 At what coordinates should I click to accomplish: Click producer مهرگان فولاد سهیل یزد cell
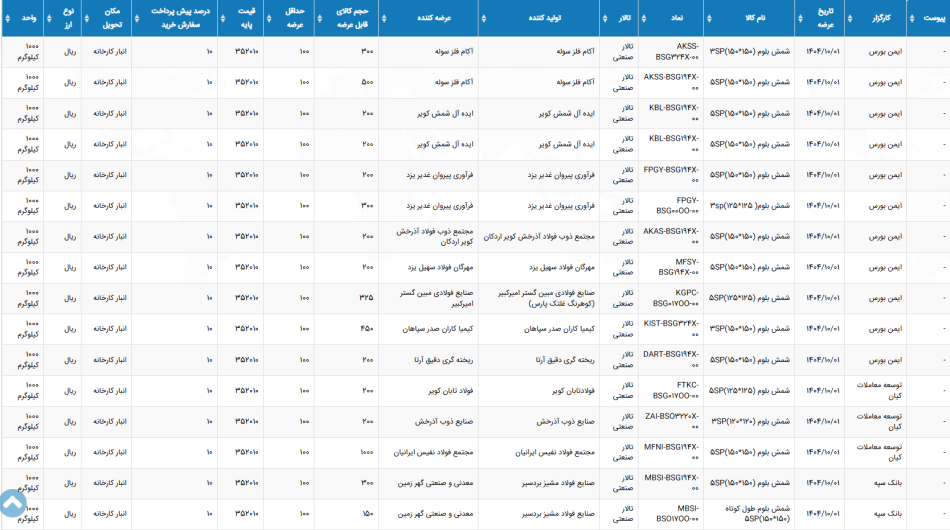(539, 267)
